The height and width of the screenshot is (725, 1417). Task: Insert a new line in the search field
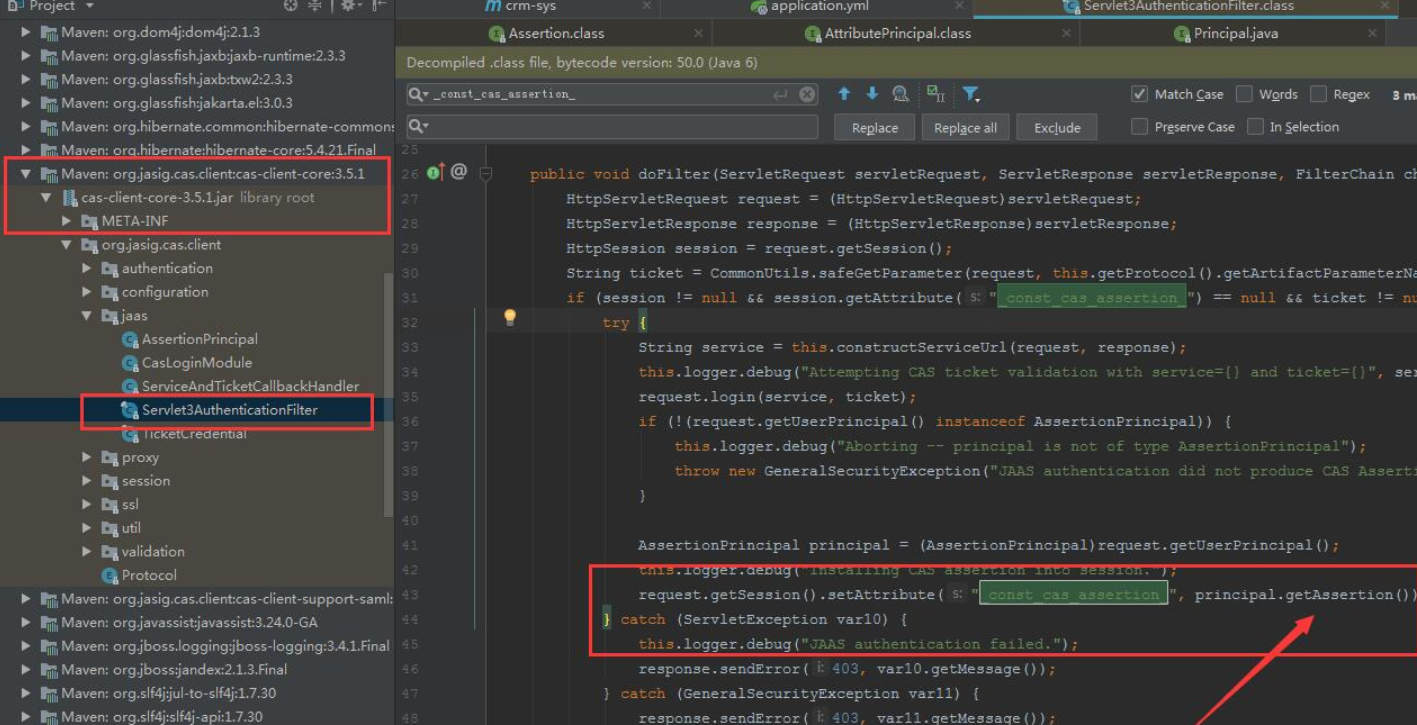click(780, 95)
